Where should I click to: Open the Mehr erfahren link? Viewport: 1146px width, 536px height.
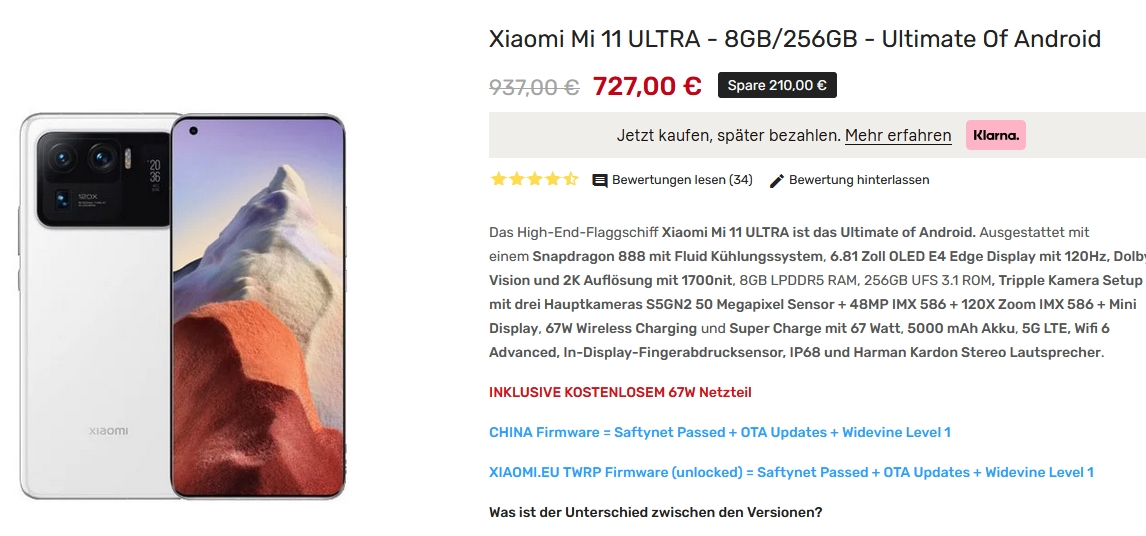[898, 135]
